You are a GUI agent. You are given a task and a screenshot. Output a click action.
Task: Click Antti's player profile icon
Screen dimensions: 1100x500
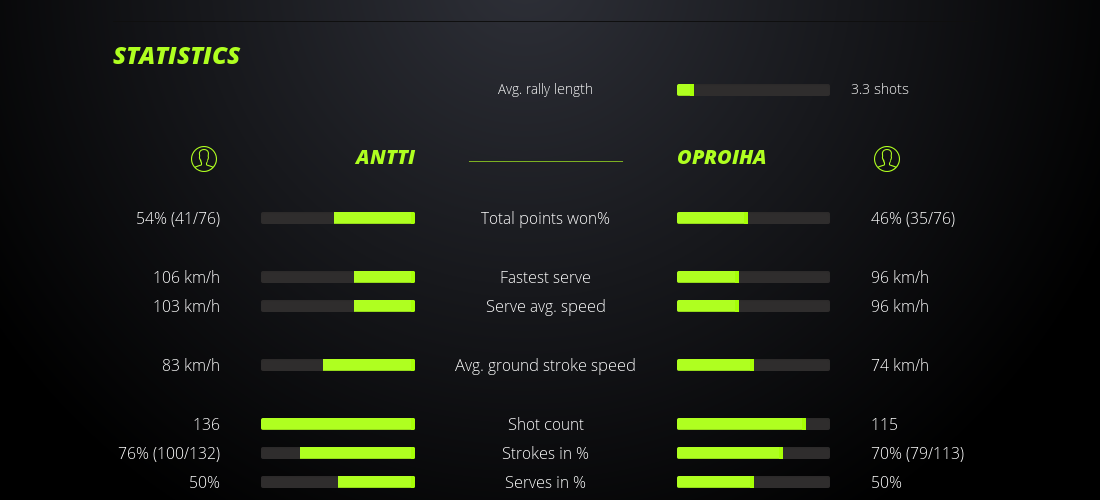coord(204,158)
